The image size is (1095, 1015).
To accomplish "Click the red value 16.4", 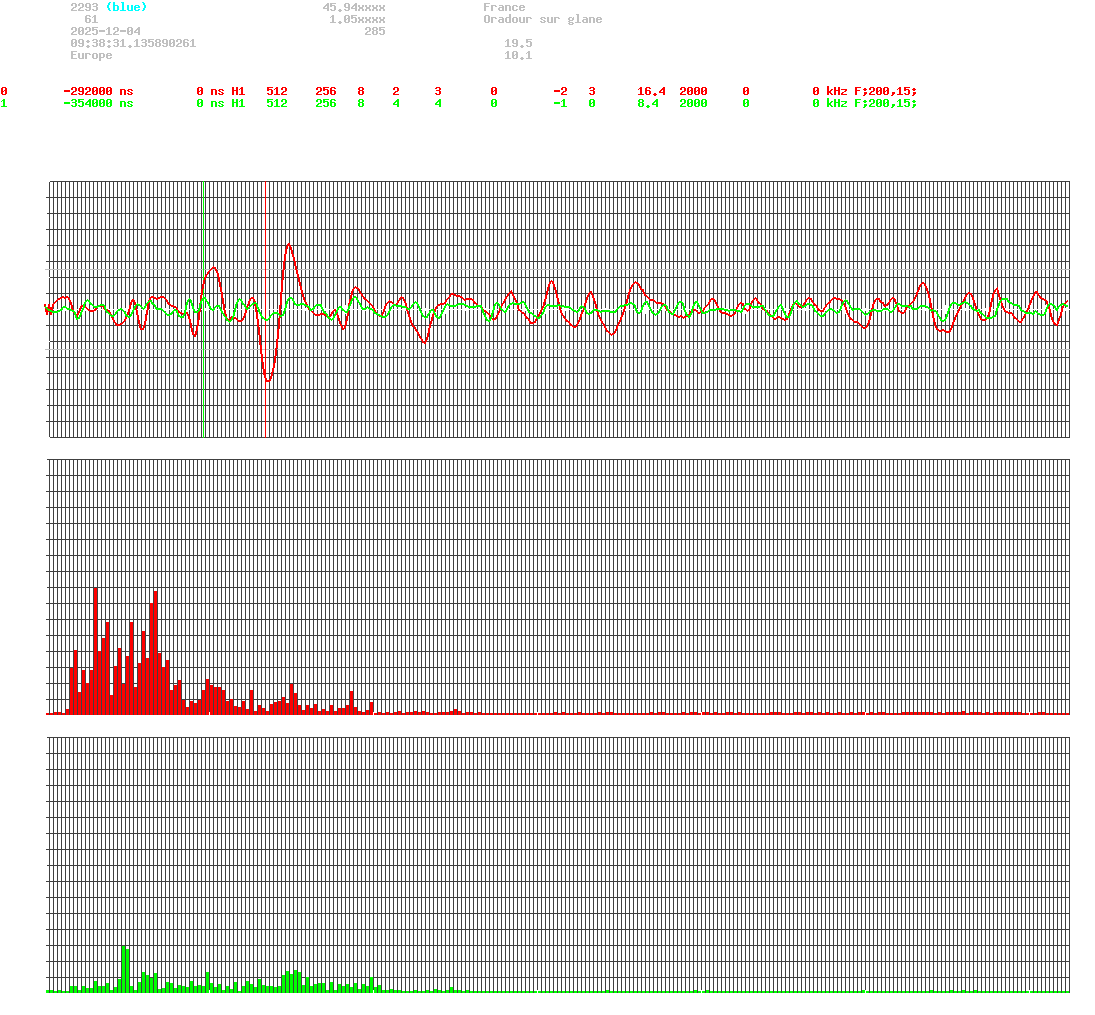I will [x=652, y=92].
